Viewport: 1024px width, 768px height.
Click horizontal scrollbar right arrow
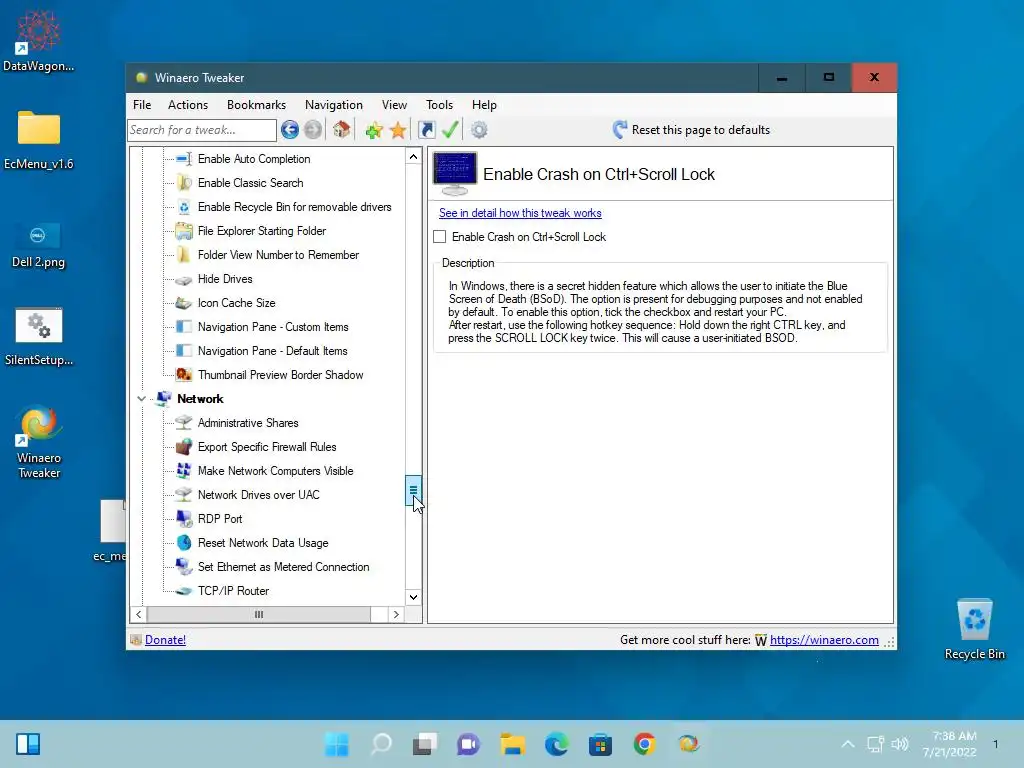coord(396,615)
